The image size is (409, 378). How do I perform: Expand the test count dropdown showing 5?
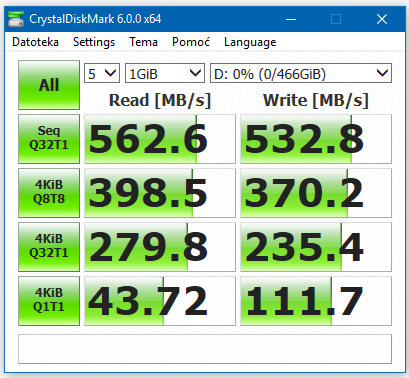click(102, 73)
